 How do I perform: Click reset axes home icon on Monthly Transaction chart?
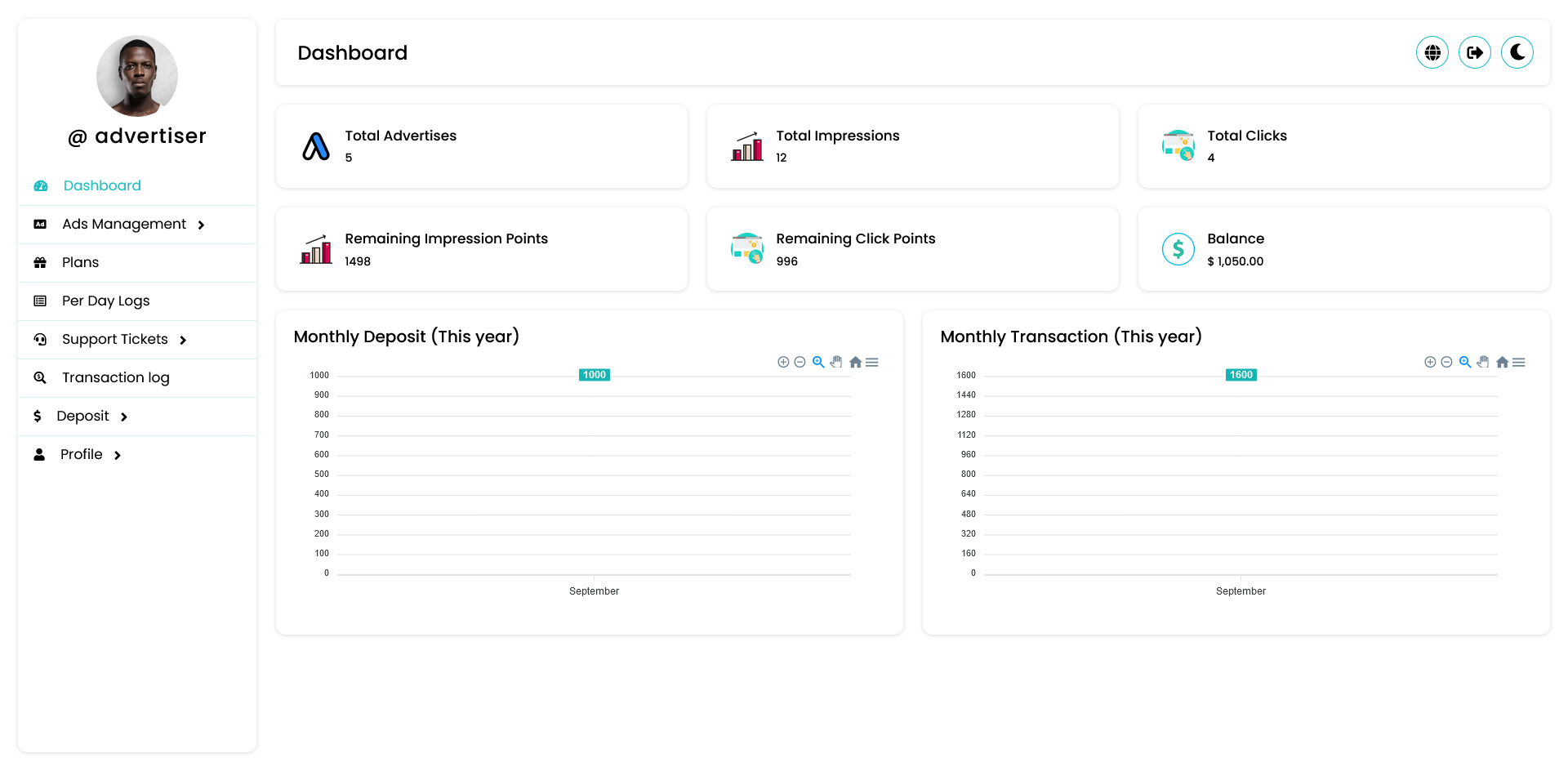tap(1502, 362)
